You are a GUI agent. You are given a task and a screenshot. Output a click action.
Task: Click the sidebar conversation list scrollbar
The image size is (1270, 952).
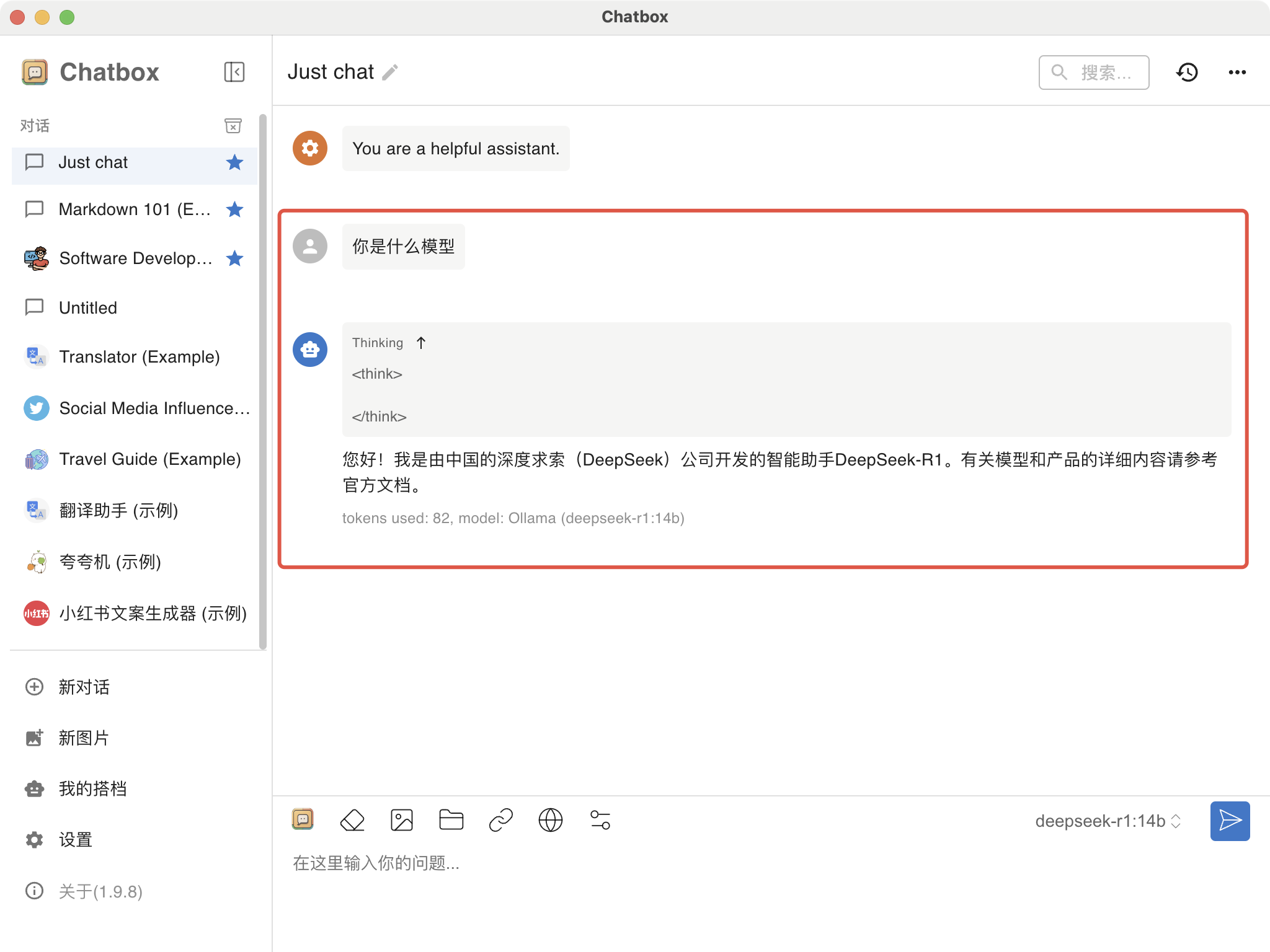point(262,381)
